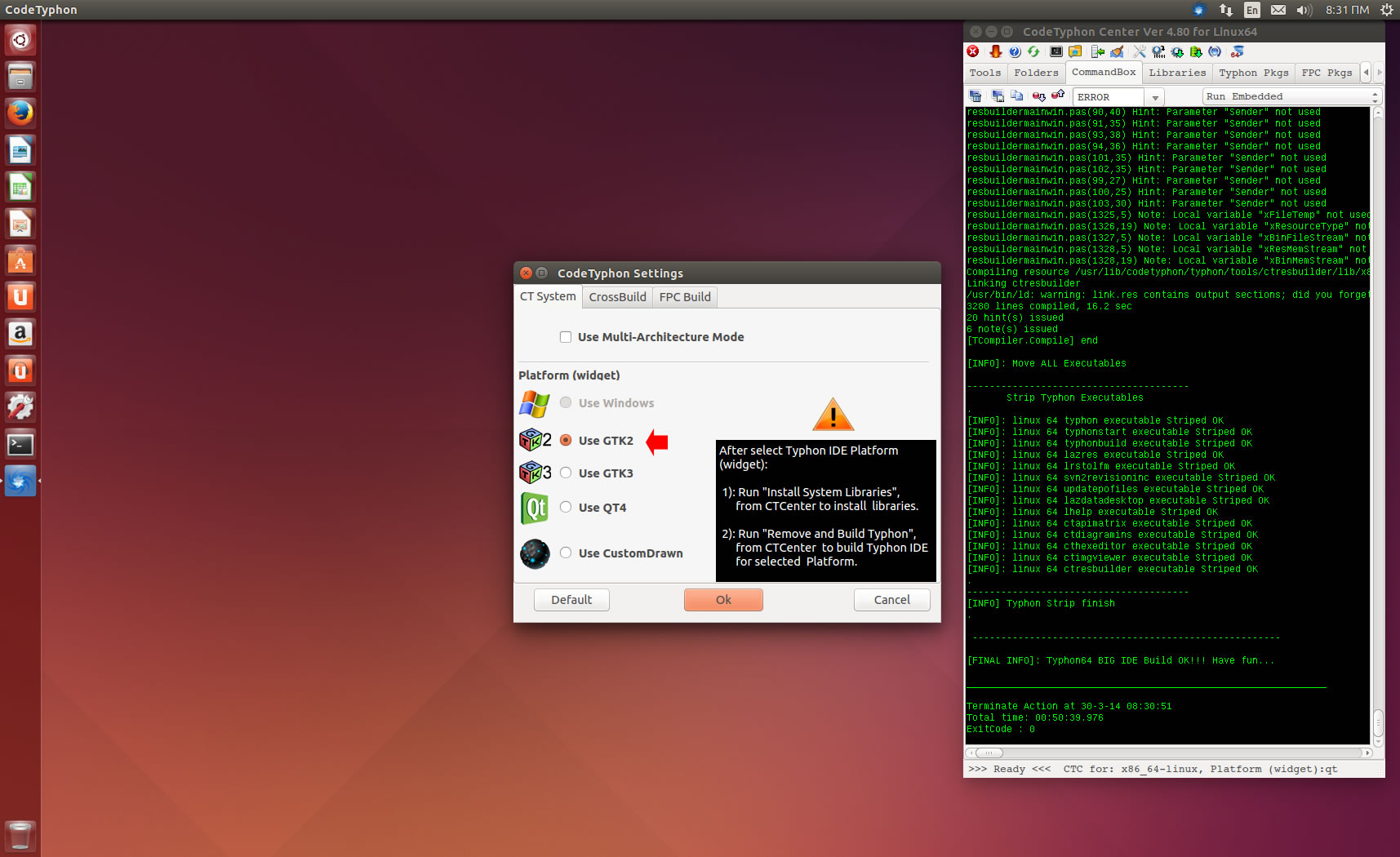Click the gear with binary digits icon
The width and height of the screenshot is (1400, 857).
tap(1158, 51)
